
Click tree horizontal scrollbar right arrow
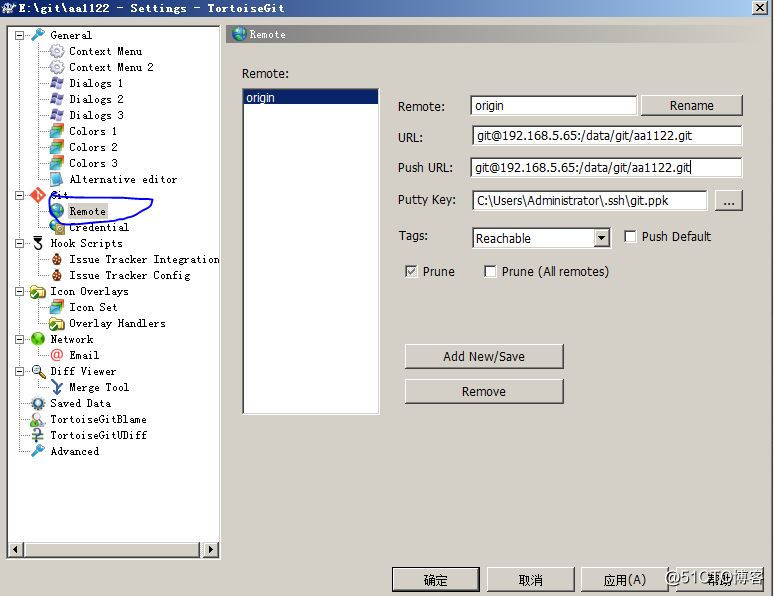click(211, 549)
